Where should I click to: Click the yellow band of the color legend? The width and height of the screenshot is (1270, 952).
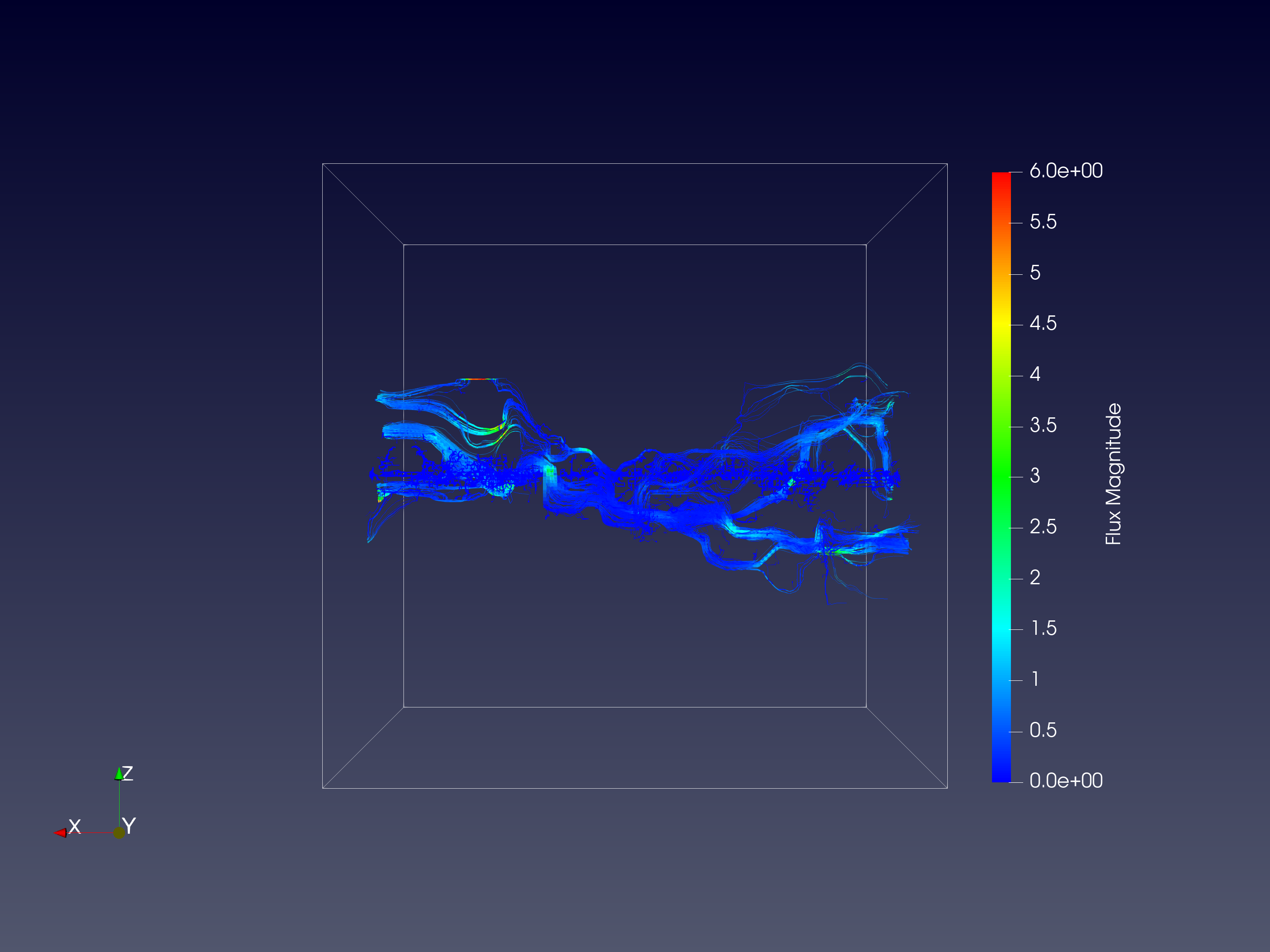coord(1001,324)
